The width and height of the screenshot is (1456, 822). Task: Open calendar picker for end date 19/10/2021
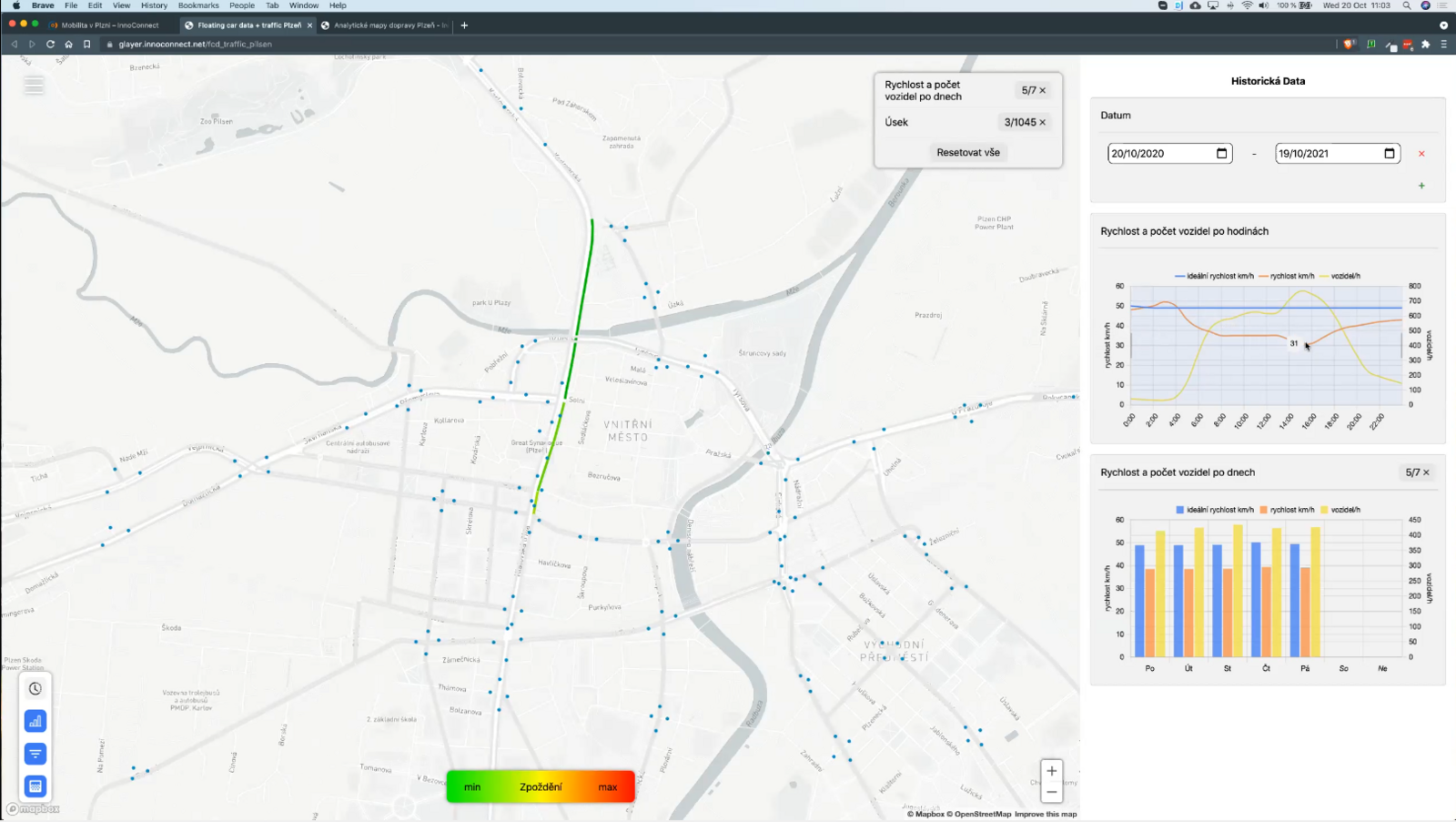1389,153
